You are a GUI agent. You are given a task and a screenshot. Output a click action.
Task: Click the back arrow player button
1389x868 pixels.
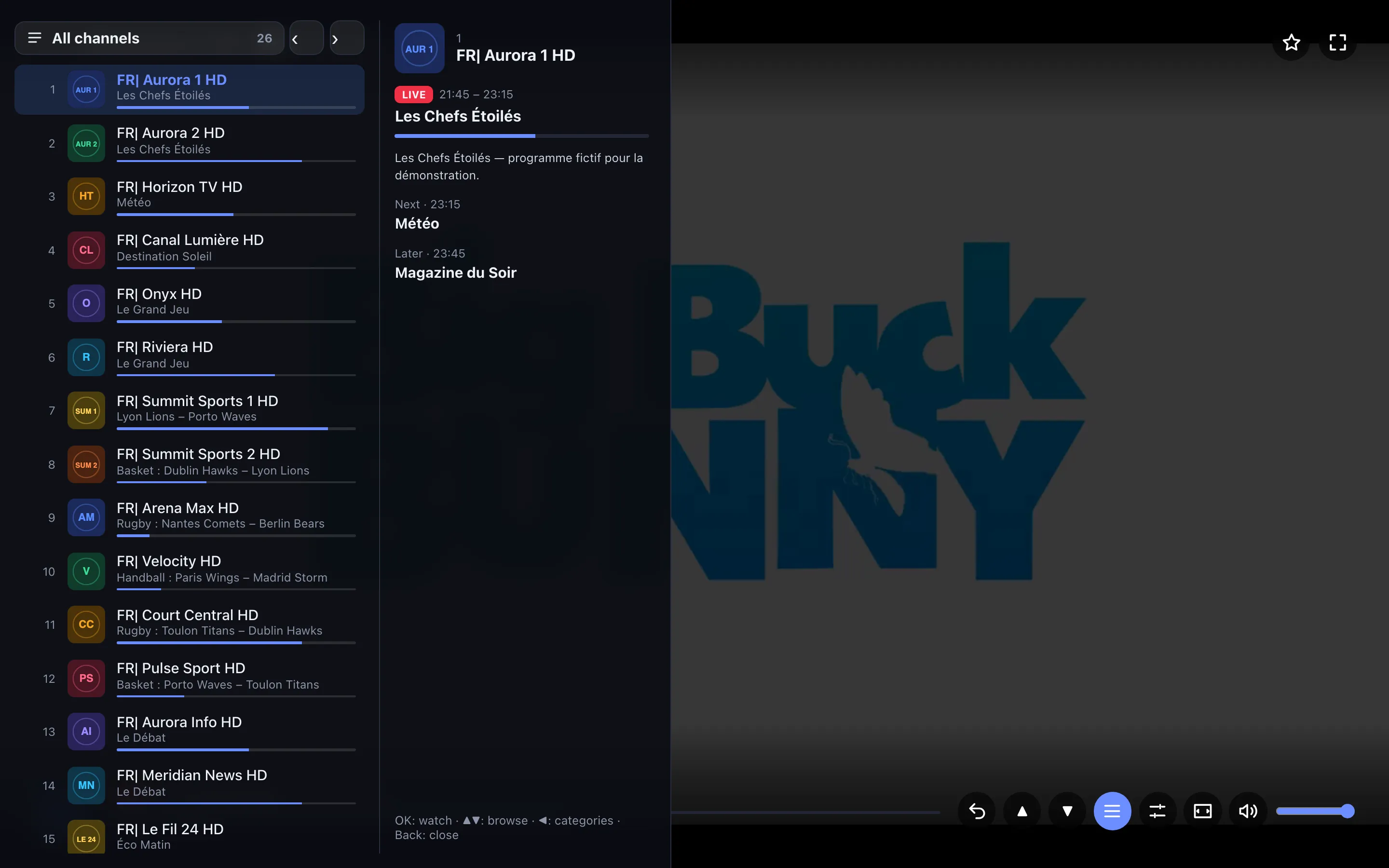(x=976, y=811)
